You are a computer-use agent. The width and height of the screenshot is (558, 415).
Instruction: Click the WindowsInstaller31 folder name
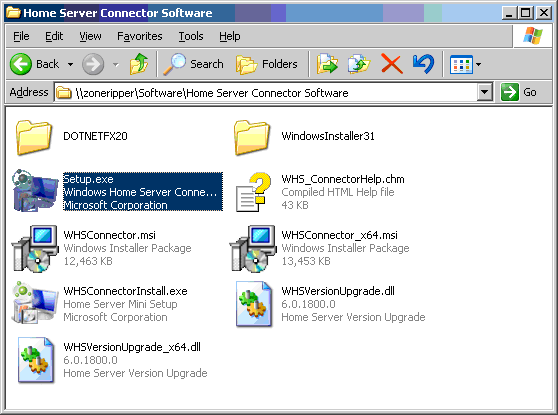point(328,136)
